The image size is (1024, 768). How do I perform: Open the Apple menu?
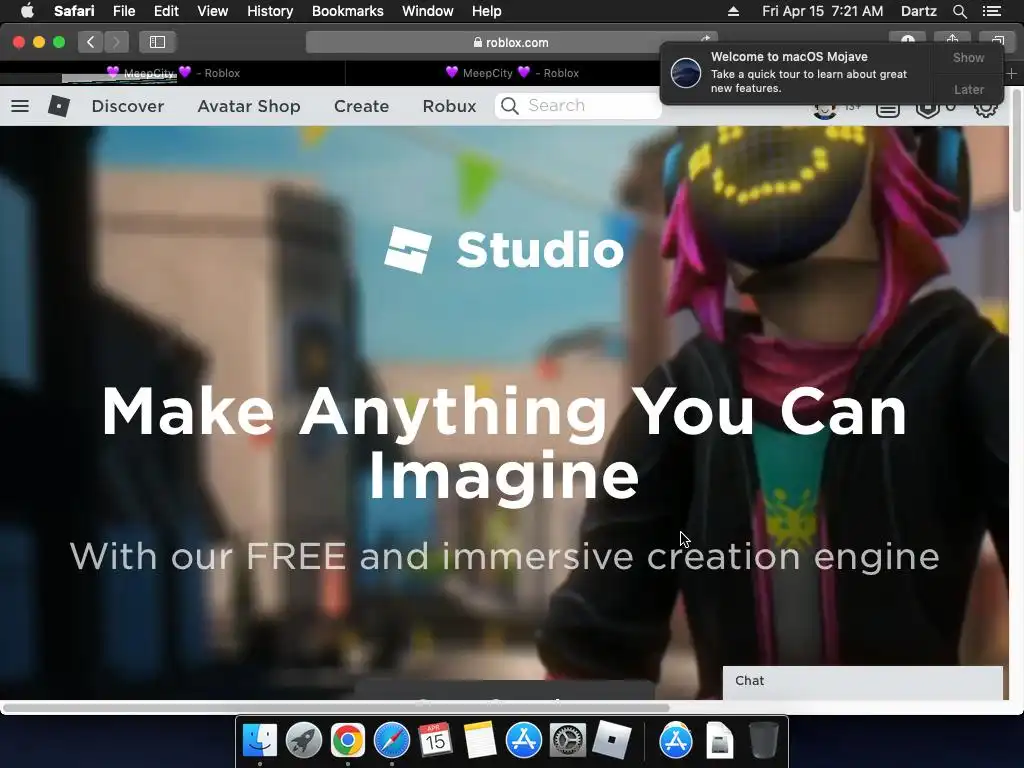tap(27, 11)
